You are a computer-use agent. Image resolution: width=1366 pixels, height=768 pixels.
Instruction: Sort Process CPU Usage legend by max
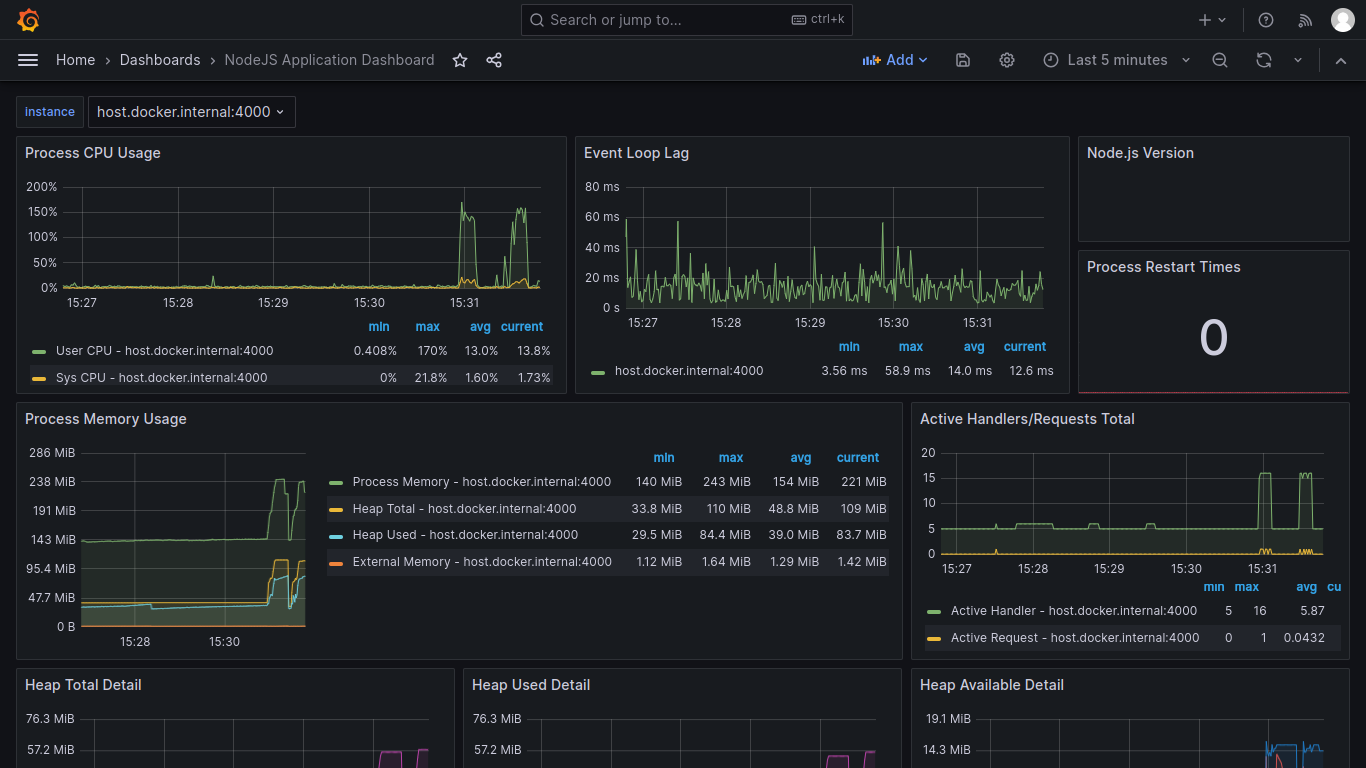(x=428, y=327)
